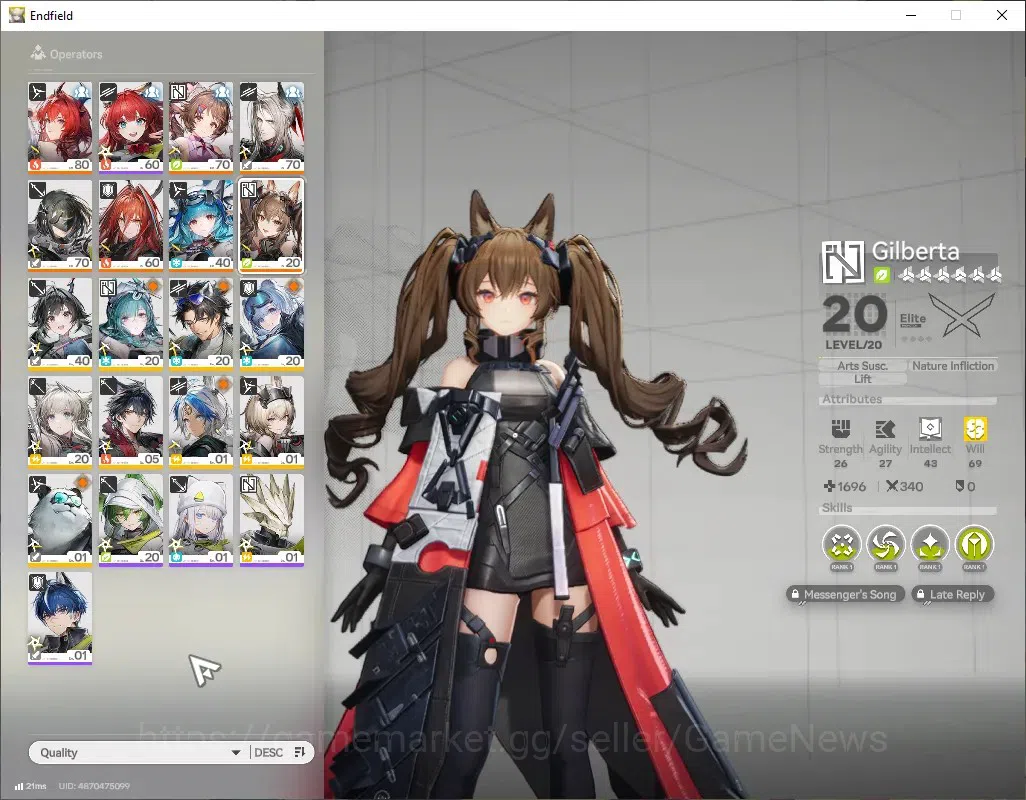1026x800 pixels.
Task: Select the teal-eyed red-haired level 60 operator card
Action: click(131, 128)
